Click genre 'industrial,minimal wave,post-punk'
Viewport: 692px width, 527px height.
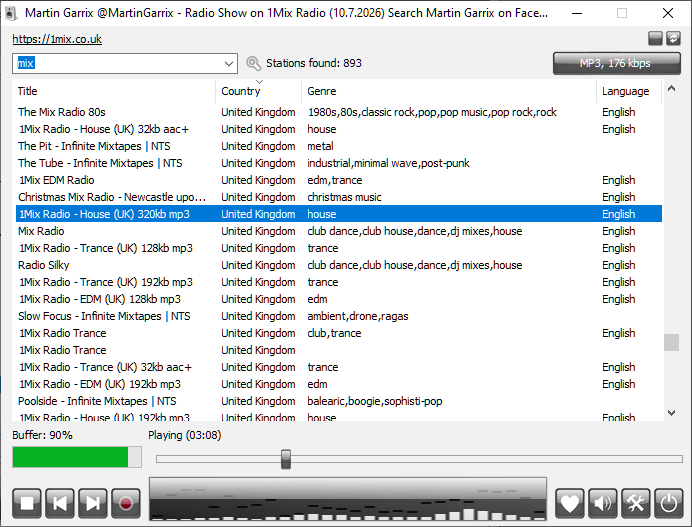tap(388, 163)
